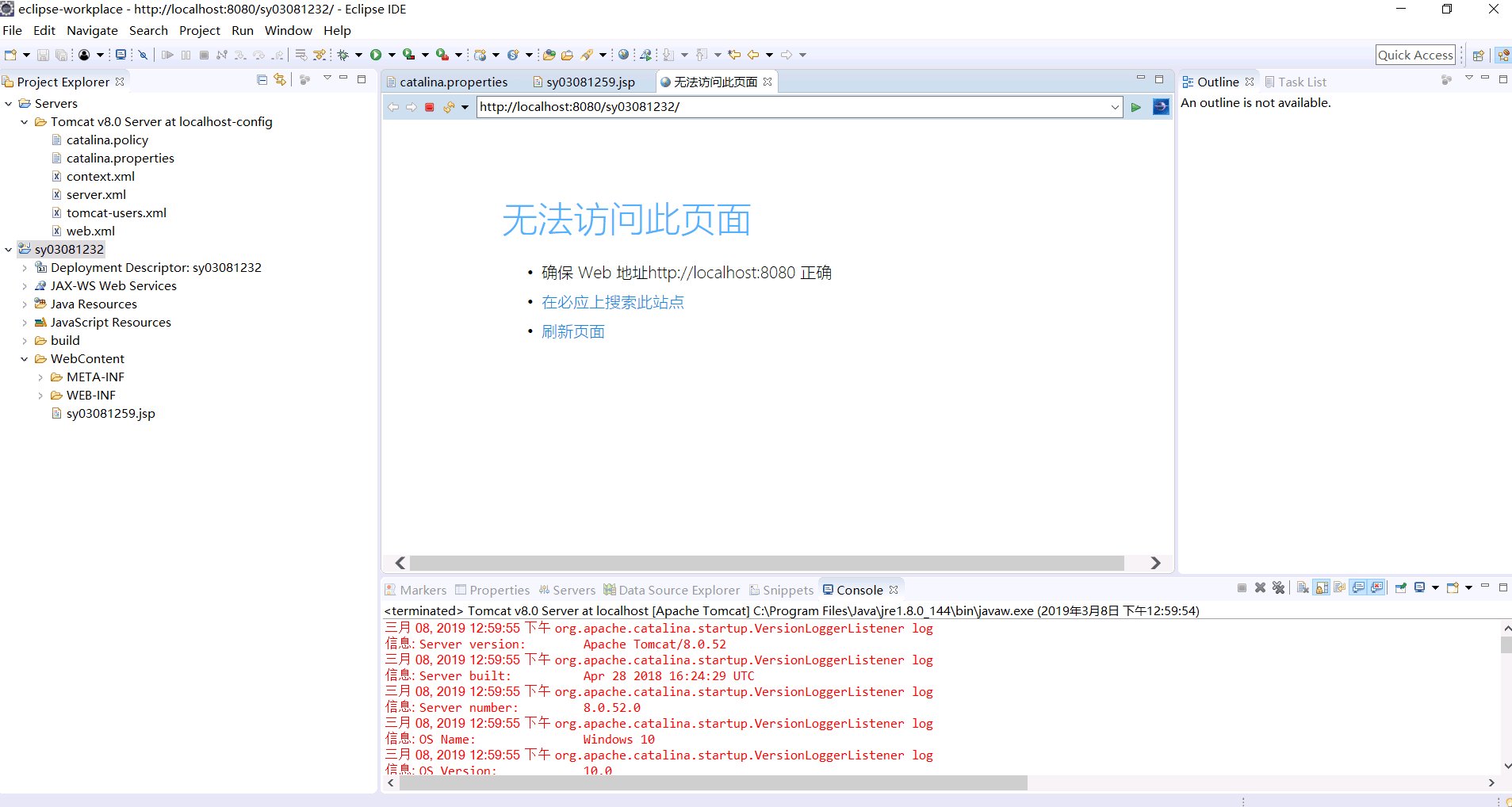Pin the Console view
Image resolution: width=1512 pixels, height=807 pixels.
coord(1401,587)
